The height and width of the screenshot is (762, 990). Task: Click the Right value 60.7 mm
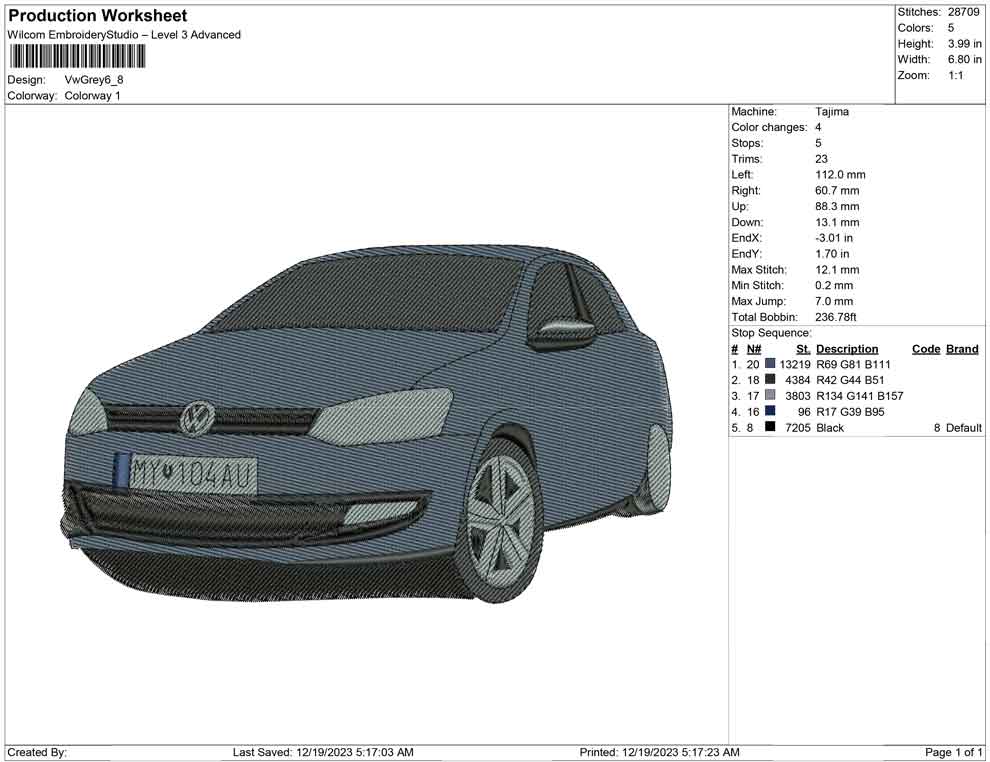pos(837,190)
